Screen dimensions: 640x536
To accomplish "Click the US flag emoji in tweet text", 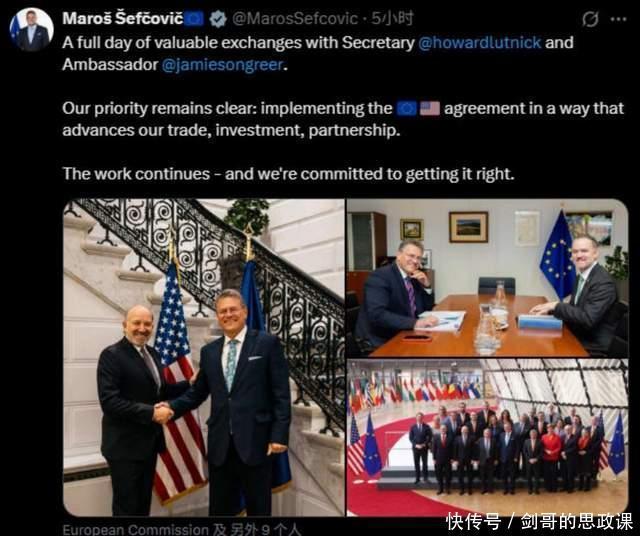I will (430, 109).
